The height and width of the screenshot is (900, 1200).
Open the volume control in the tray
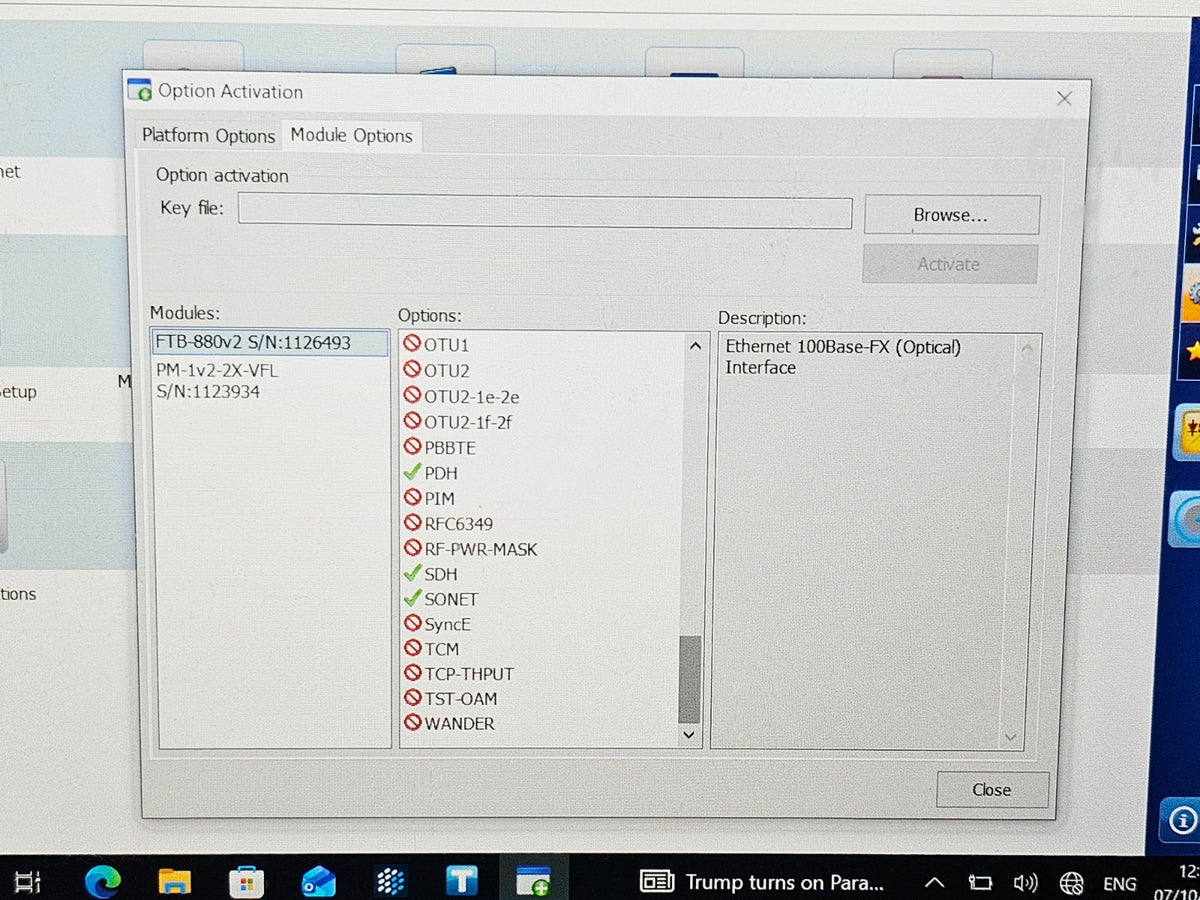coord(1026,883)
